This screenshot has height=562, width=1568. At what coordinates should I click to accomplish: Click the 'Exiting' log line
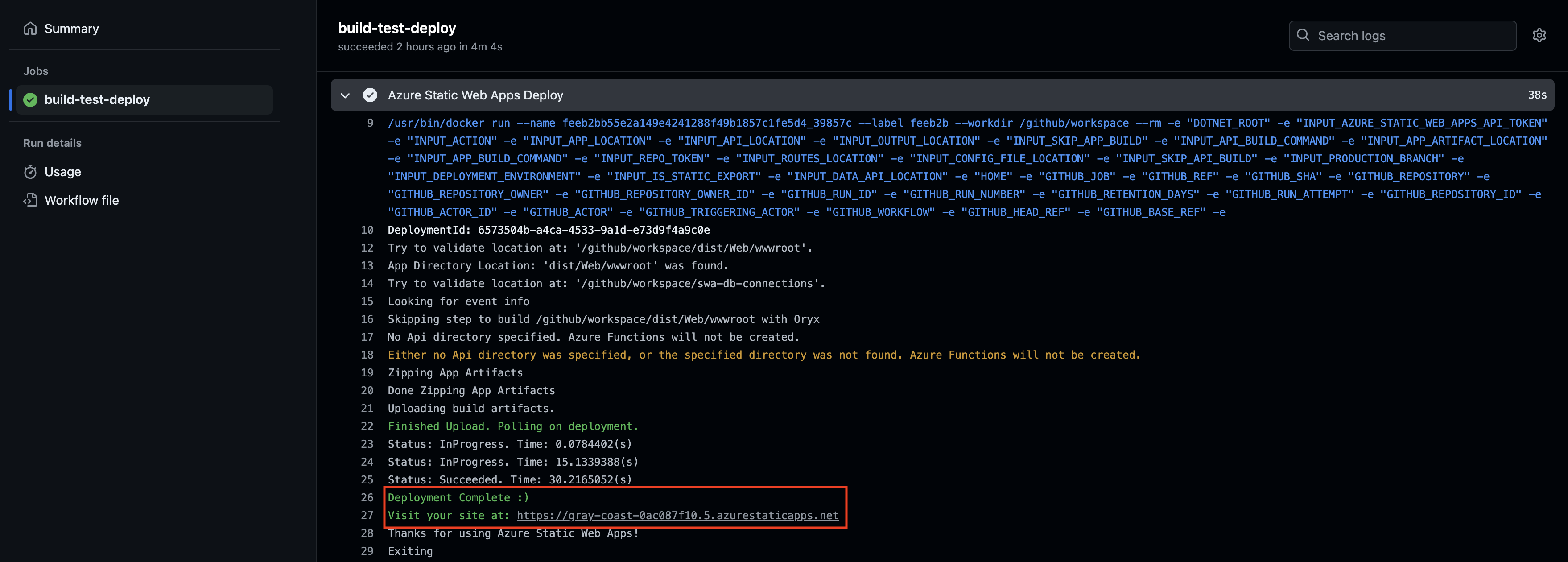[410, 551]
